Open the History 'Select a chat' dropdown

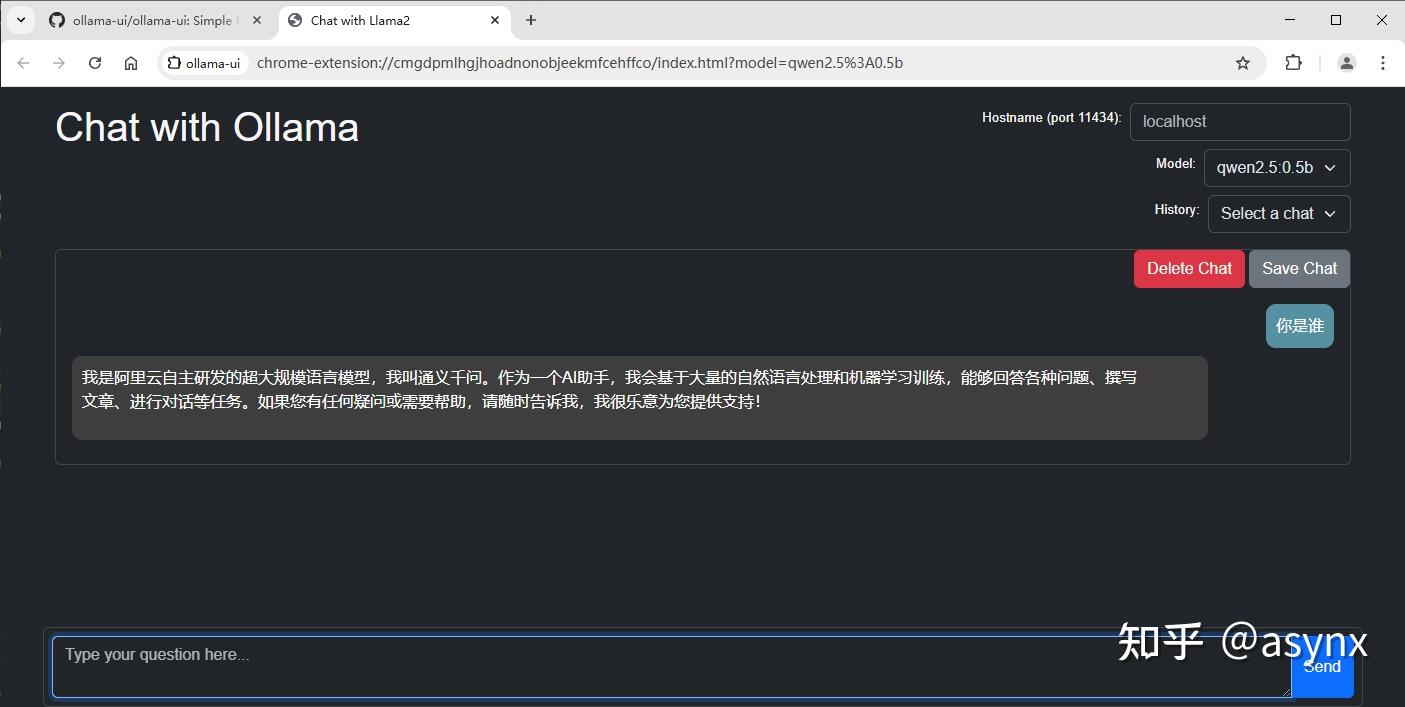1278,213
